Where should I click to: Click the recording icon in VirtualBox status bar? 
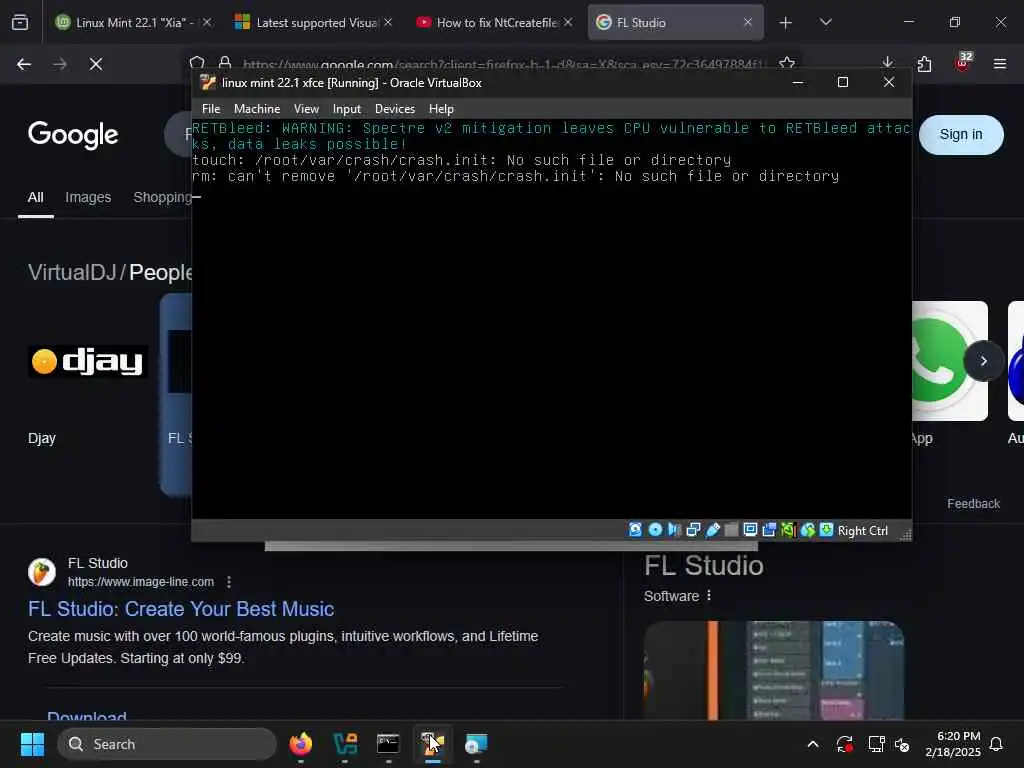pyautogui.click(x=769, y=530)
